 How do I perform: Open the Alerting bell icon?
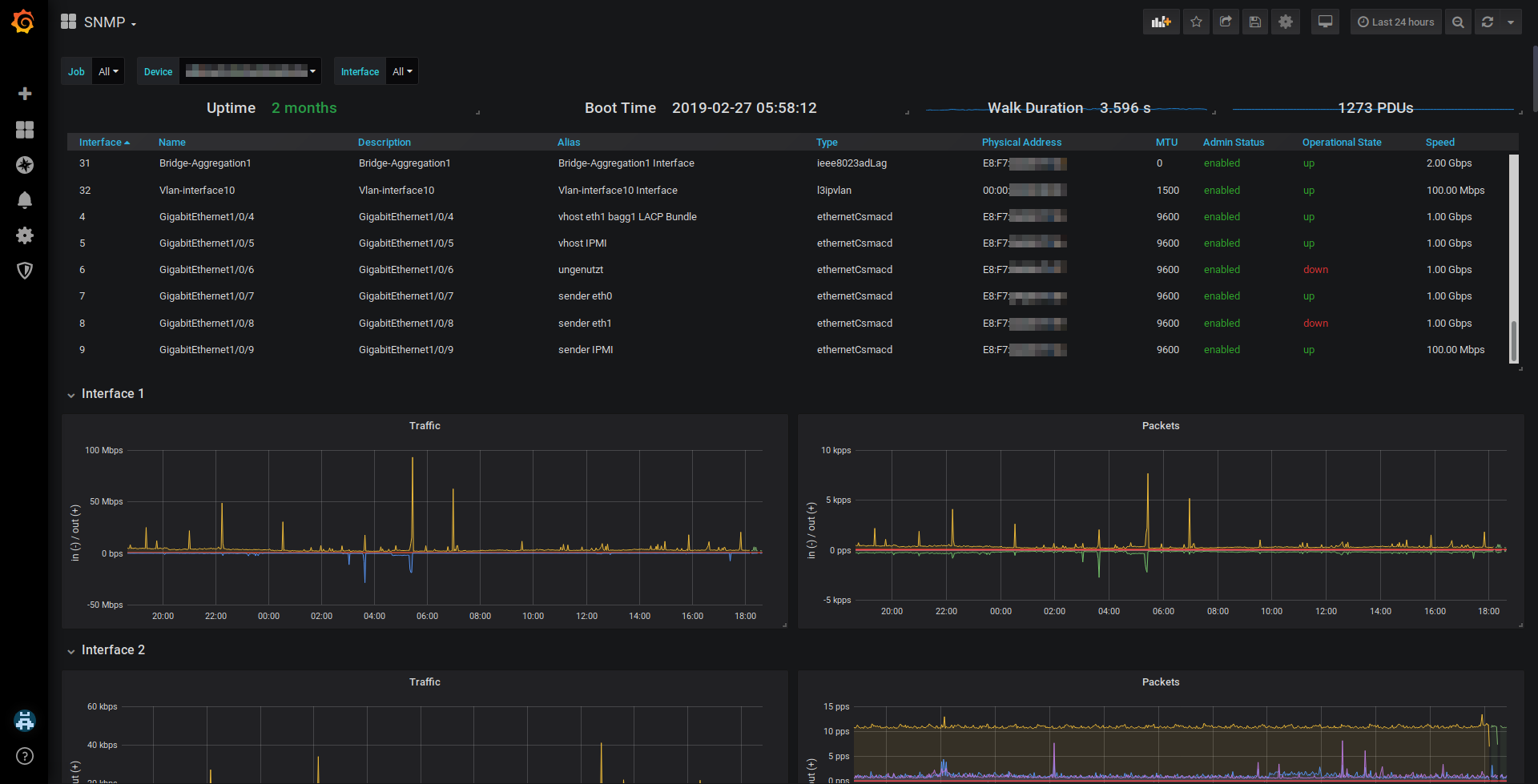click(x=25, y=200)
